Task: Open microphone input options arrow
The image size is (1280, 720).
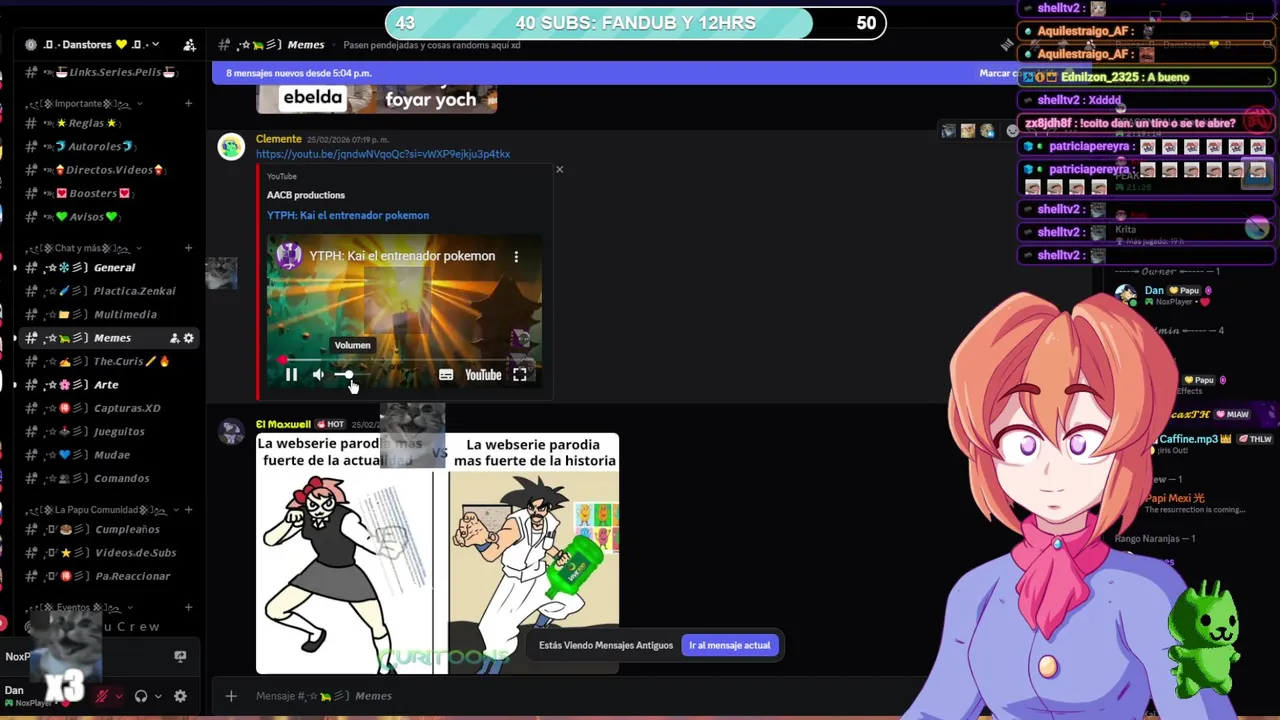Action: pyautogui.click(x=119, y=696)
